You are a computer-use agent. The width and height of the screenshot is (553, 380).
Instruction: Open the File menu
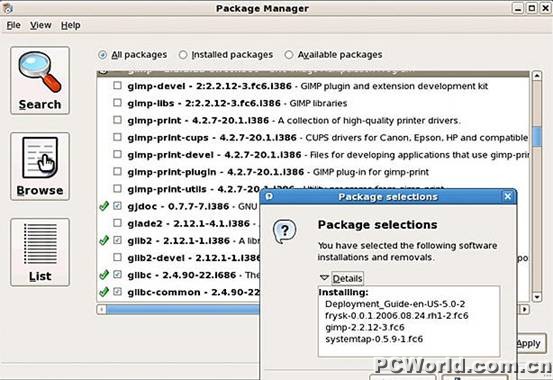click(13, 25)
